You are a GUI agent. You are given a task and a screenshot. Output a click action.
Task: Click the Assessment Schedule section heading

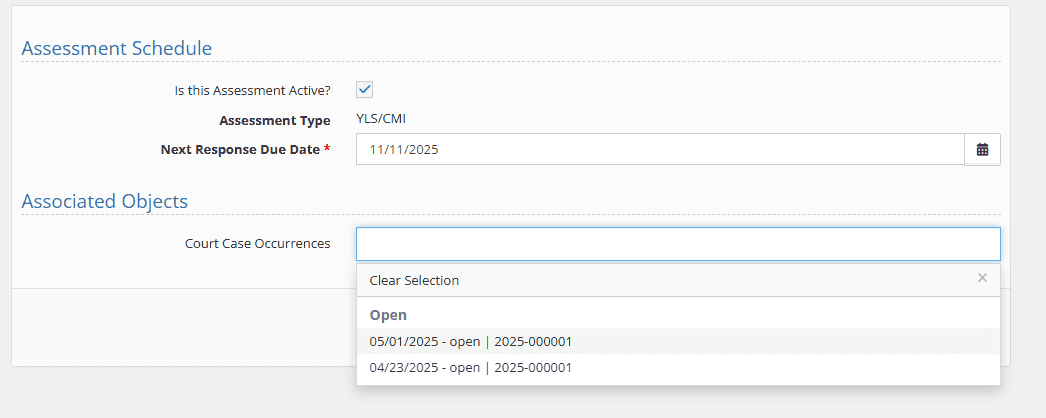pos(116,48)
